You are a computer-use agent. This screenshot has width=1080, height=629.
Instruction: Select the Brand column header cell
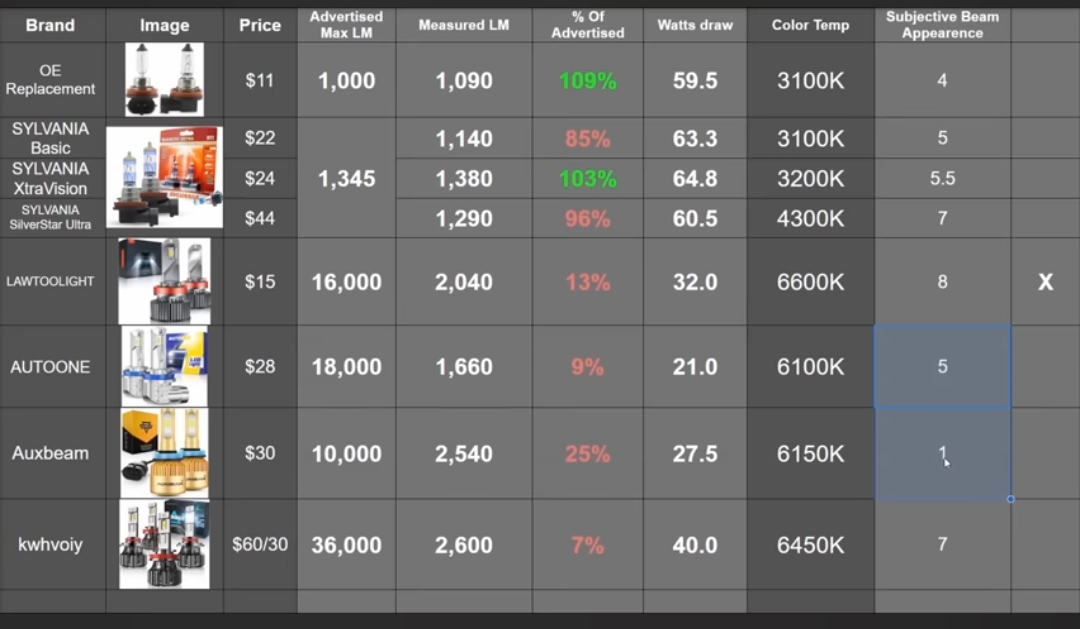pos(50,25)
